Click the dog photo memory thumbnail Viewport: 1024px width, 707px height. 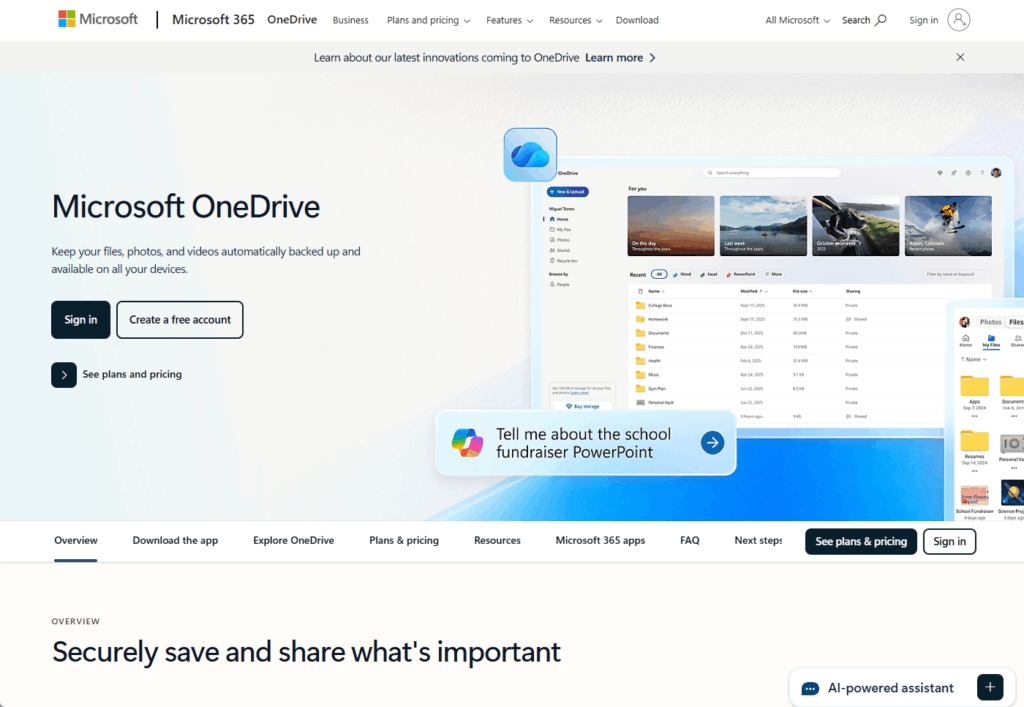pyautogui.click(x=856, y=226)
